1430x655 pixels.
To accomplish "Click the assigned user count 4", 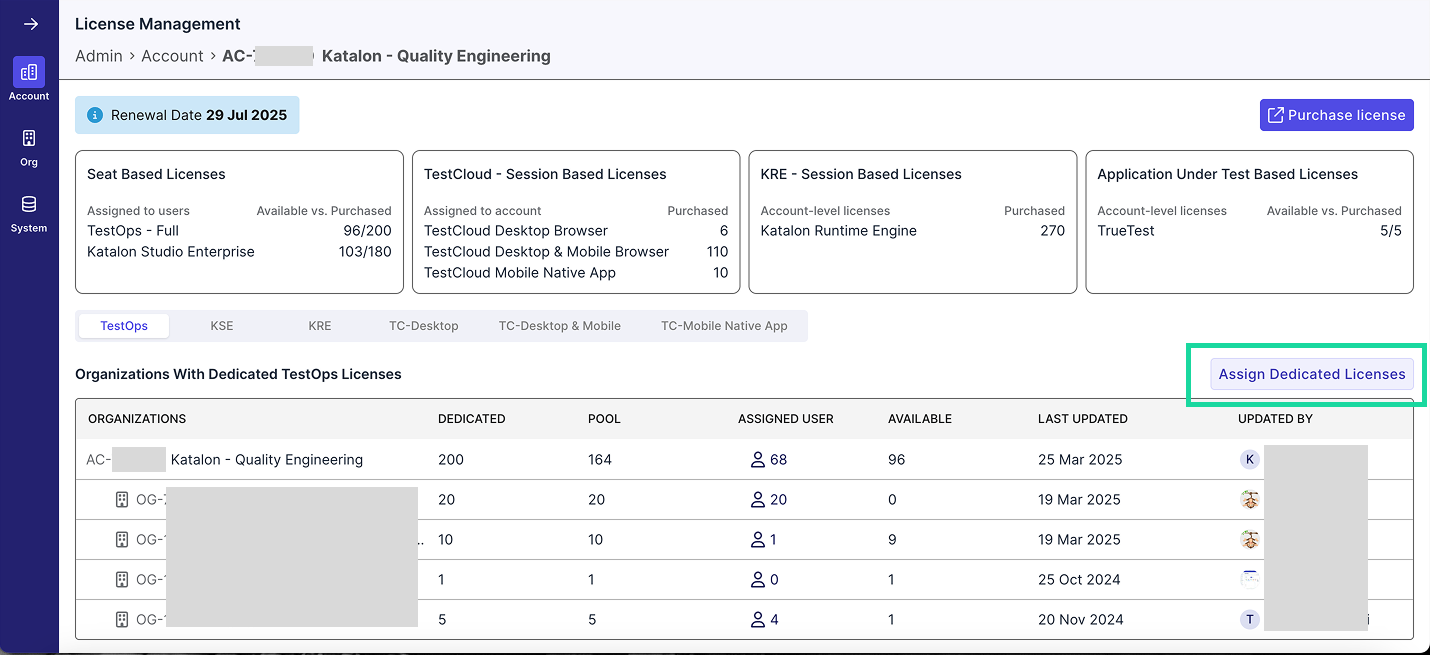I will (765, 620).
